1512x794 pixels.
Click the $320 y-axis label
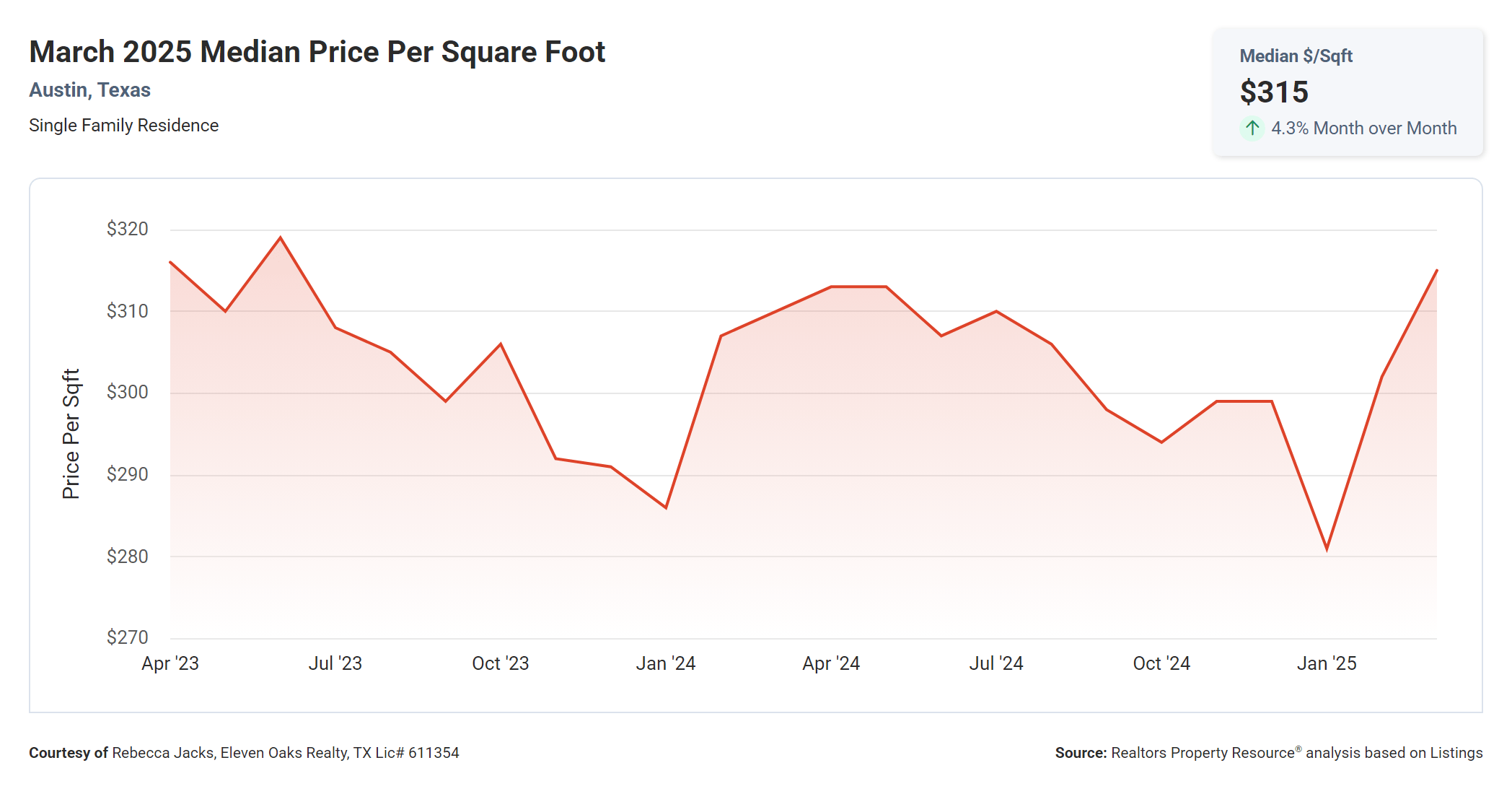point(127,229)
